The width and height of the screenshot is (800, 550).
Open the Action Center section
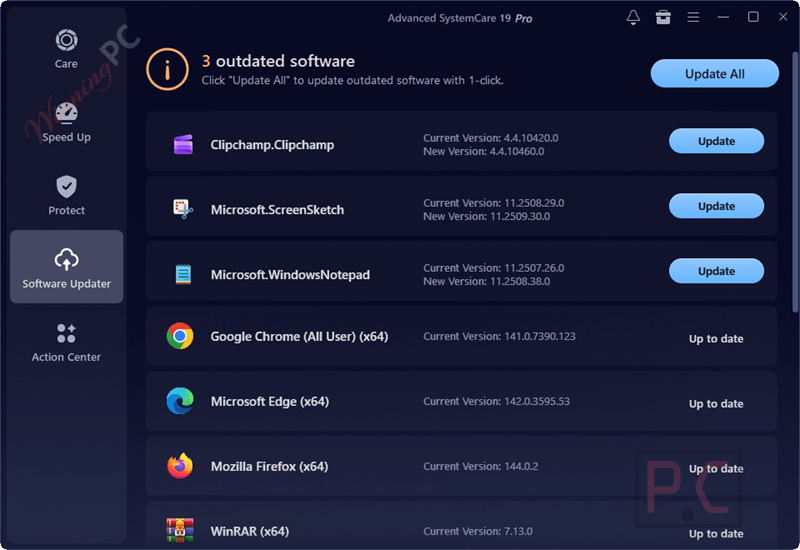66,342
